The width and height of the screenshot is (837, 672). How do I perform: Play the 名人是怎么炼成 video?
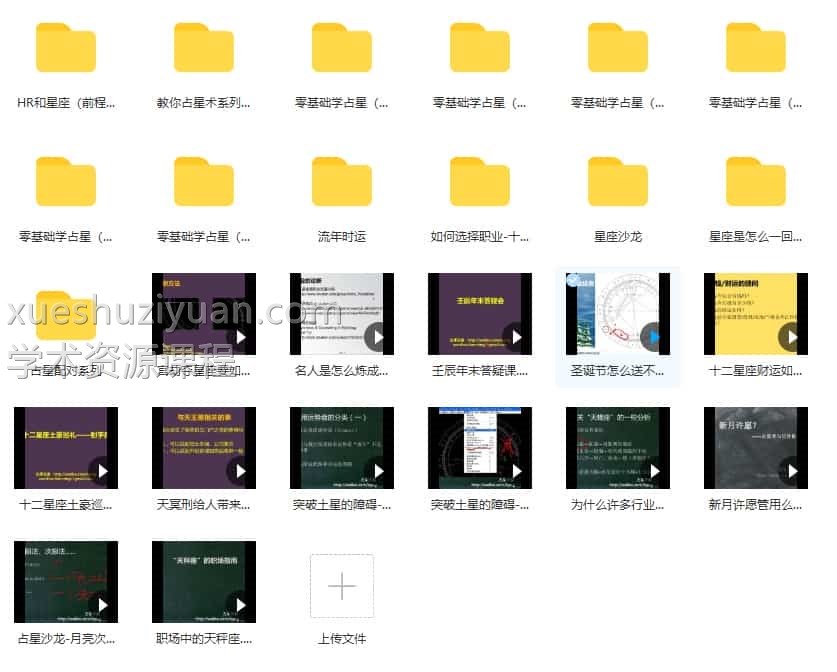340,313
